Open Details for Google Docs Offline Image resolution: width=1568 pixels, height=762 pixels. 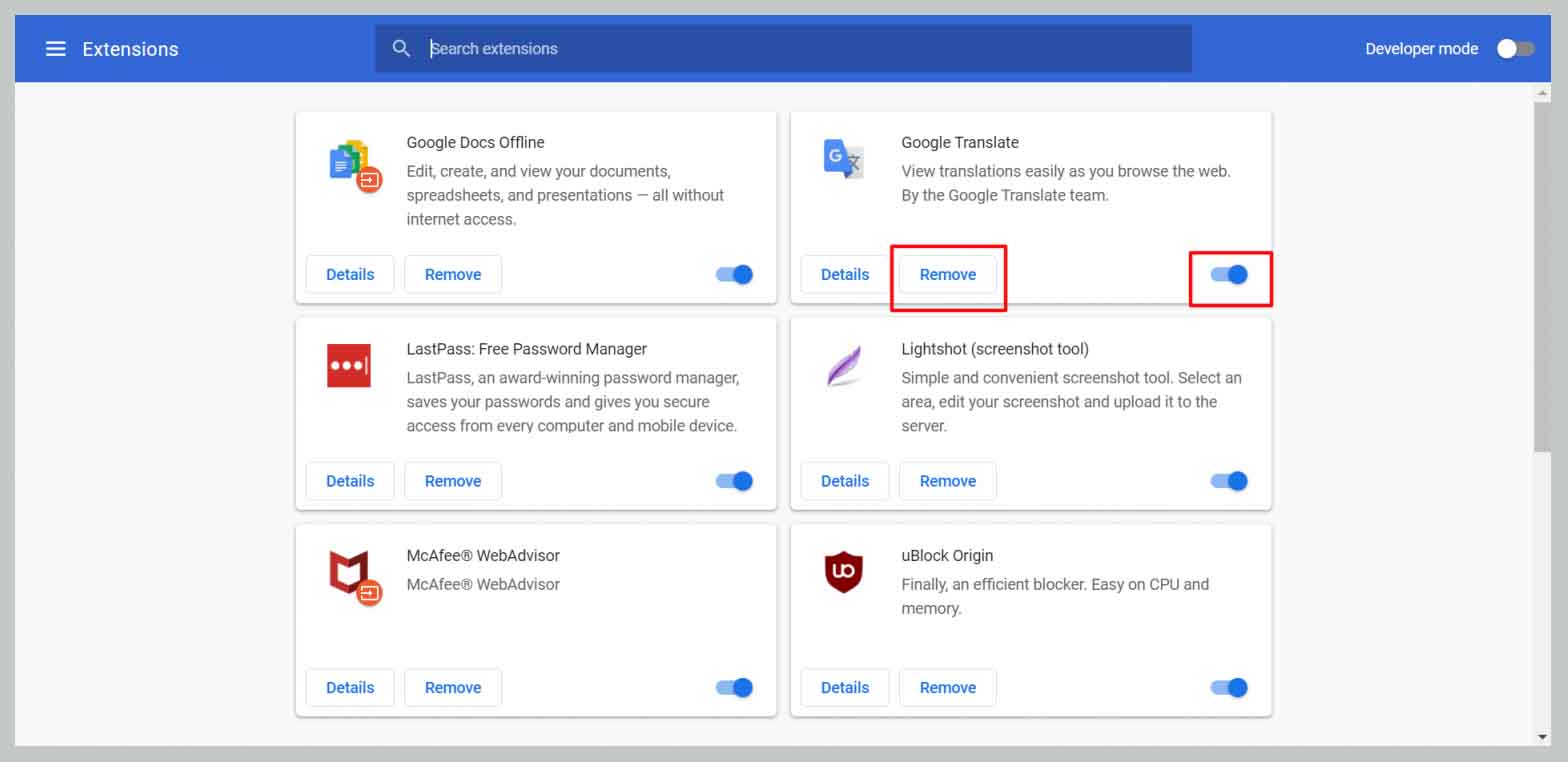[350, 274]
